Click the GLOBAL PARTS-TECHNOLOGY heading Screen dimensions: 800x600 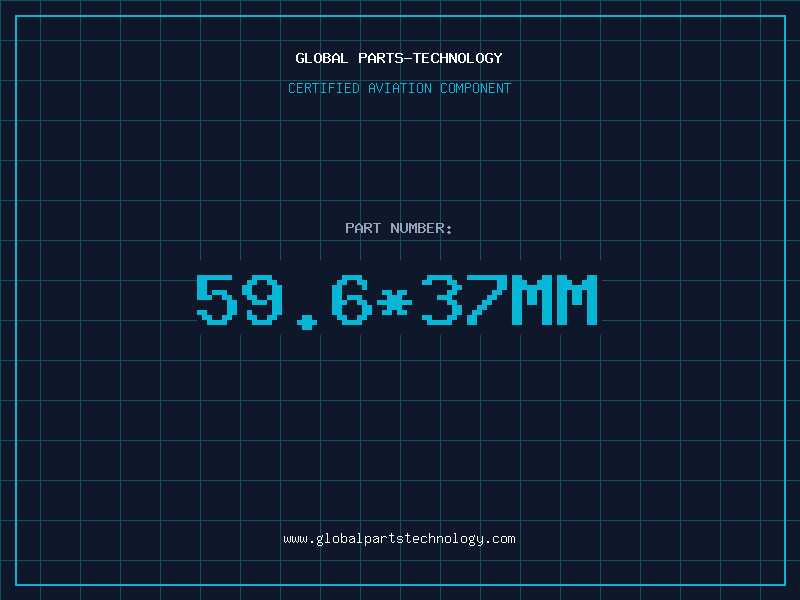(x=399, y=58)
